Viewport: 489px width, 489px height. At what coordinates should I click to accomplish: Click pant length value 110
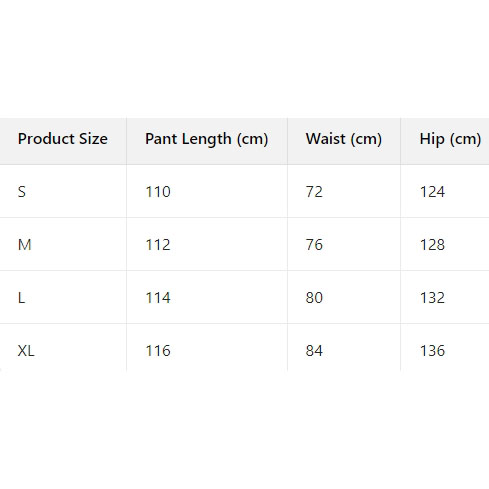pyautogui.click(x=158, y=192)
